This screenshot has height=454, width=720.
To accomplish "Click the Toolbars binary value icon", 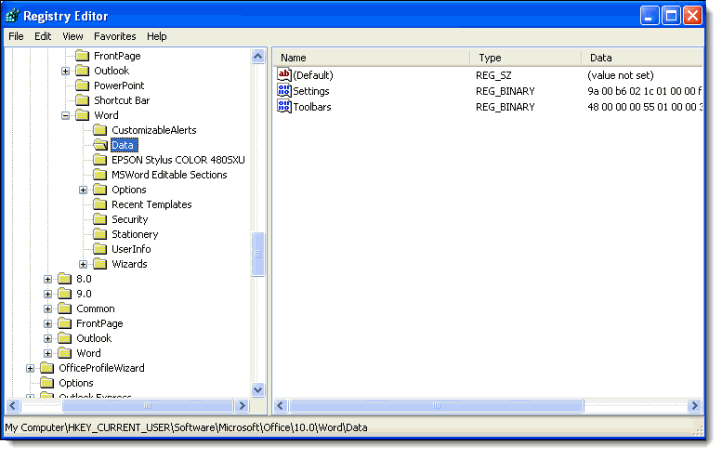I will 284,106.
